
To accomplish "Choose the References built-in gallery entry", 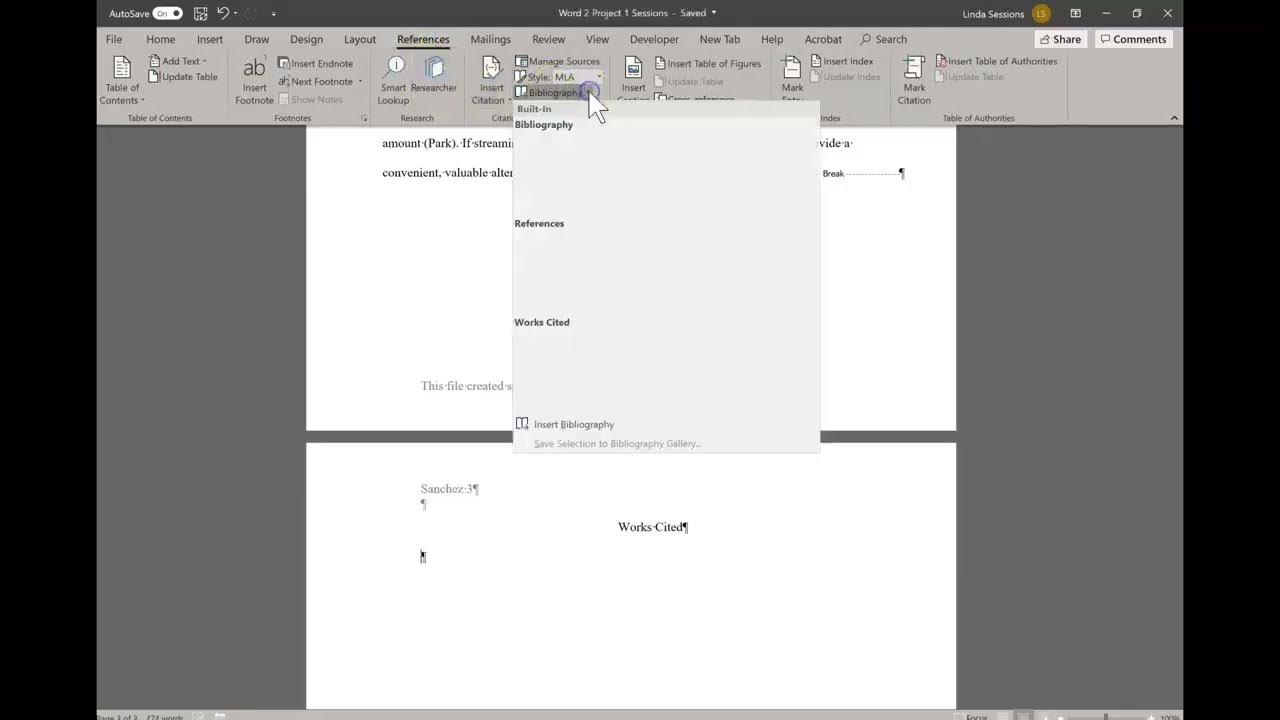I will [666, 265].
